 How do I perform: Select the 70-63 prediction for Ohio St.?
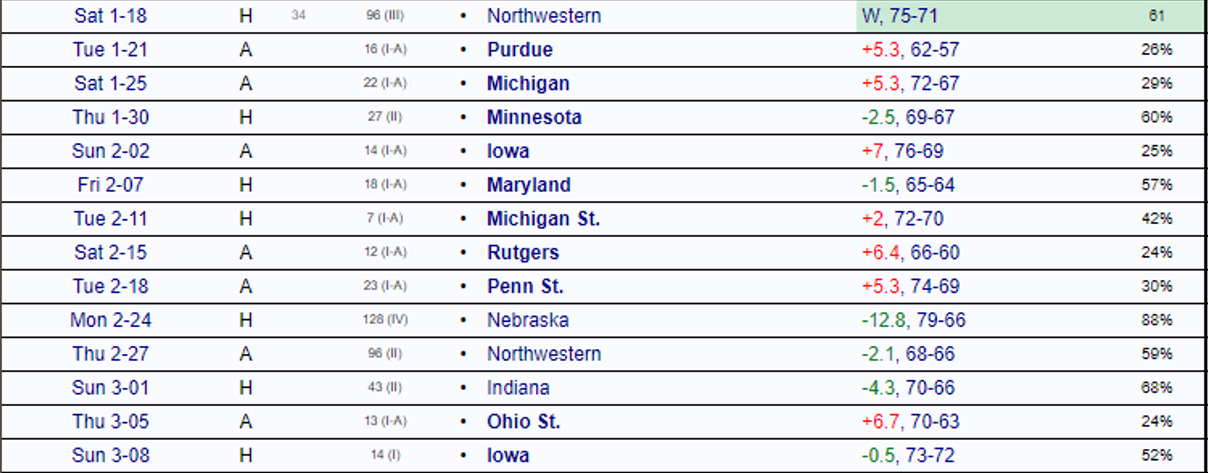point(931,422)
